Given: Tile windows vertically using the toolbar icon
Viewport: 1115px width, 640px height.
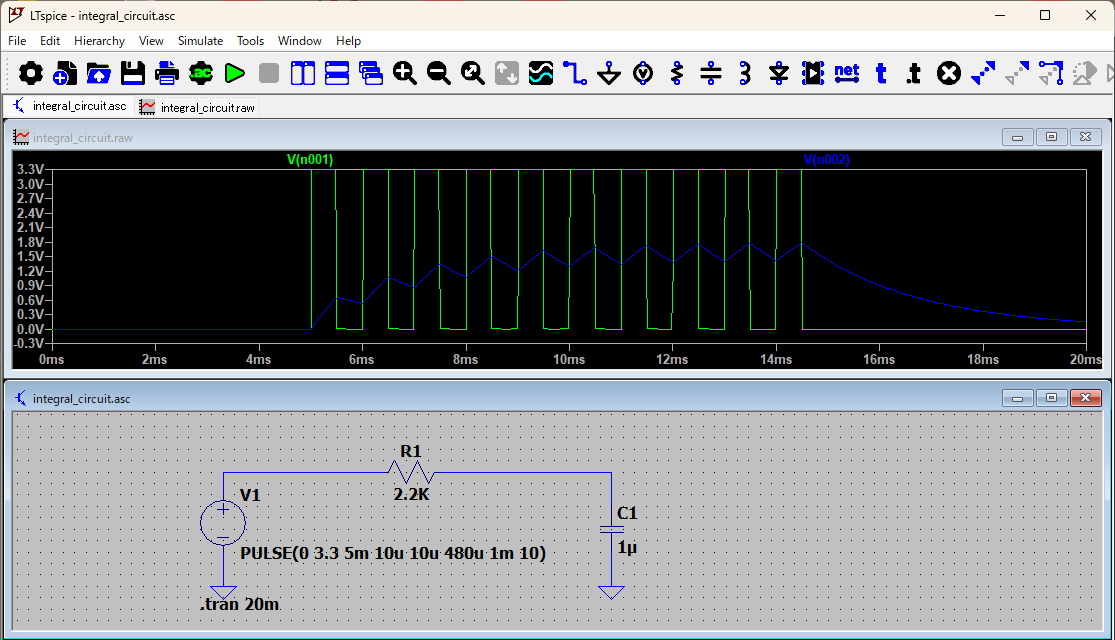Looking at the screenshot, I should (303, 73).
